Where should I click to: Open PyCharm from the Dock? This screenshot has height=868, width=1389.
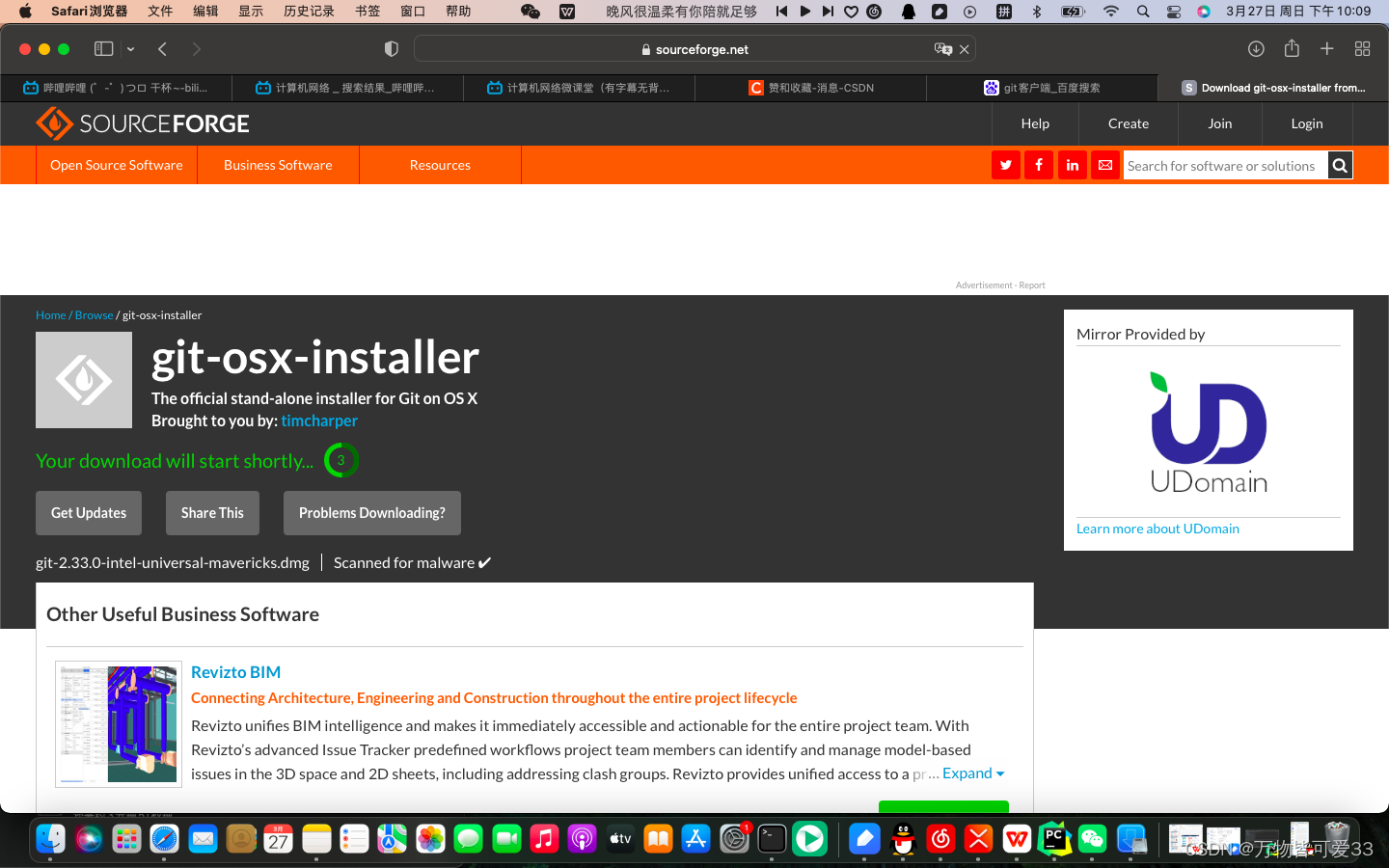[1054, 839]
